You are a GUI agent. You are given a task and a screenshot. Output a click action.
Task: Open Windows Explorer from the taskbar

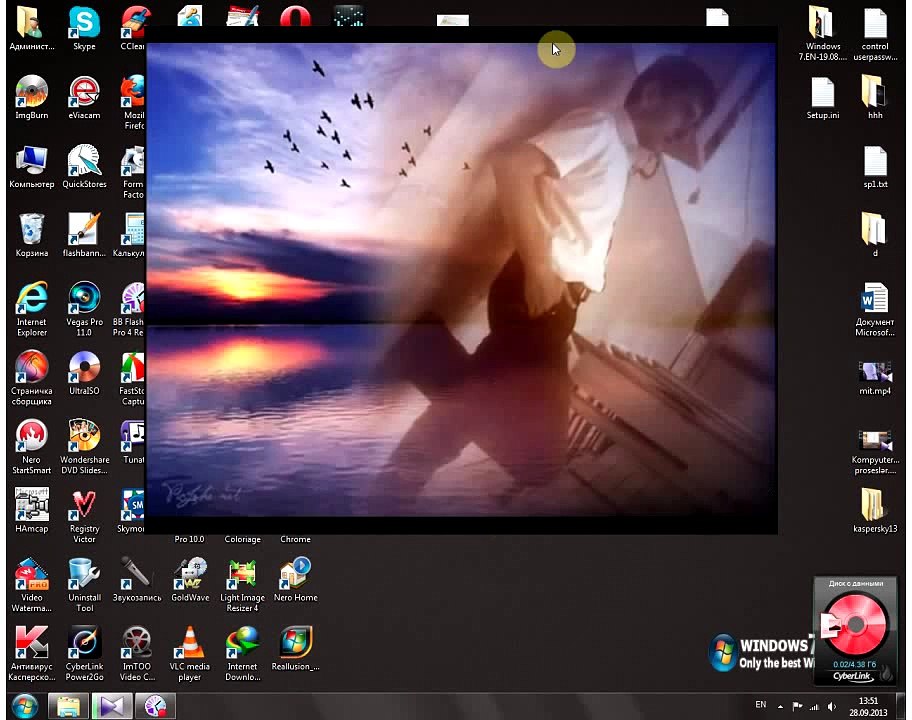(x=68, y=706)
